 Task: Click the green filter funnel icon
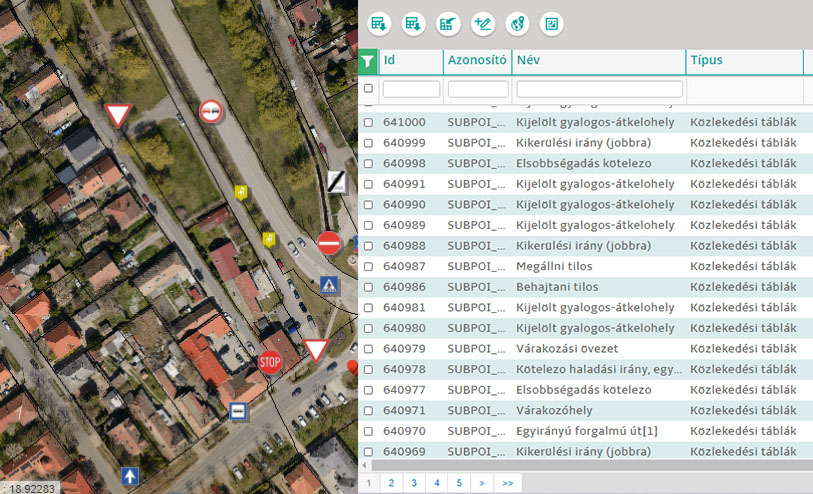[x=368, y=61]
